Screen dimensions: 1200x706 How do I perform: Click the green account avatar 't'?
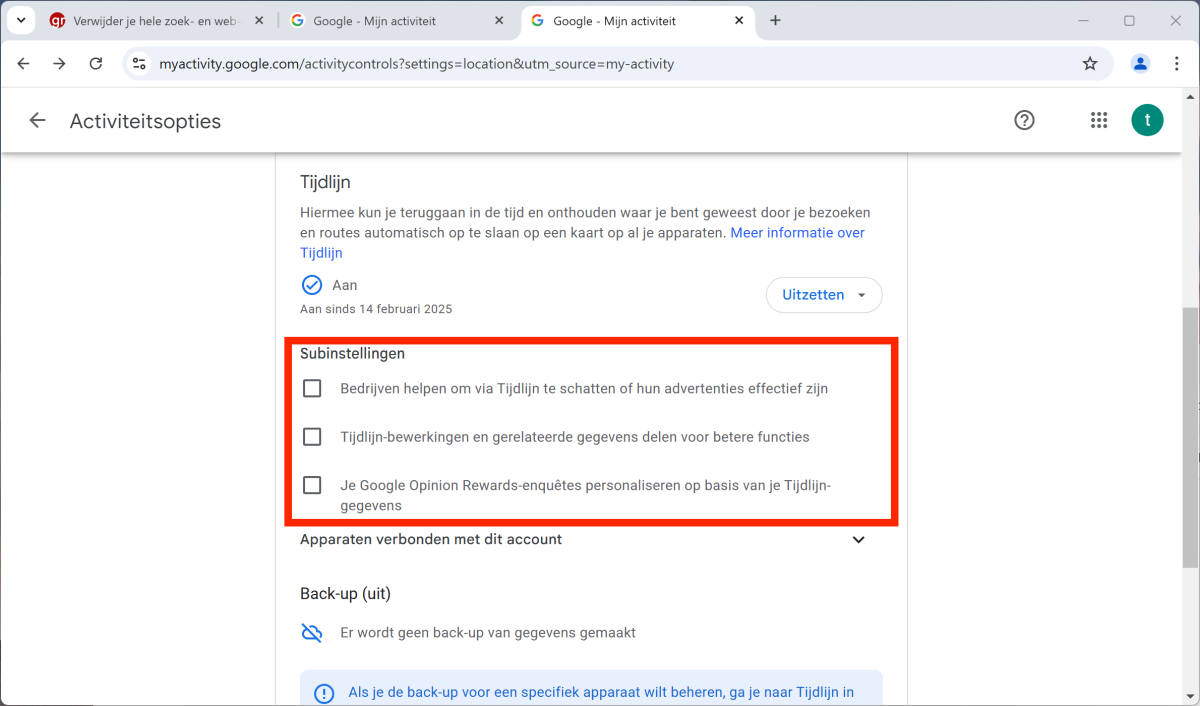[1147, 121]
